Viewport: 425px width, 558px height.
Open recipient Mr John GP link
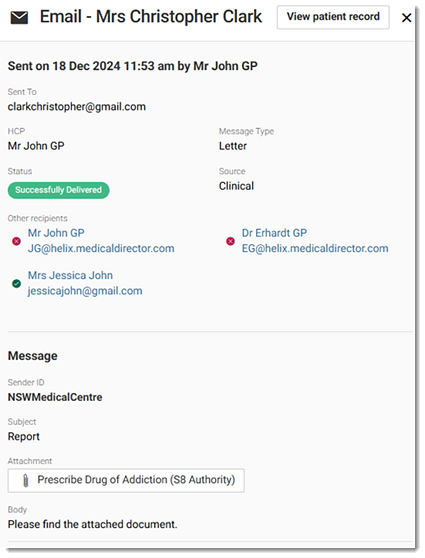[x=56, y=233]
